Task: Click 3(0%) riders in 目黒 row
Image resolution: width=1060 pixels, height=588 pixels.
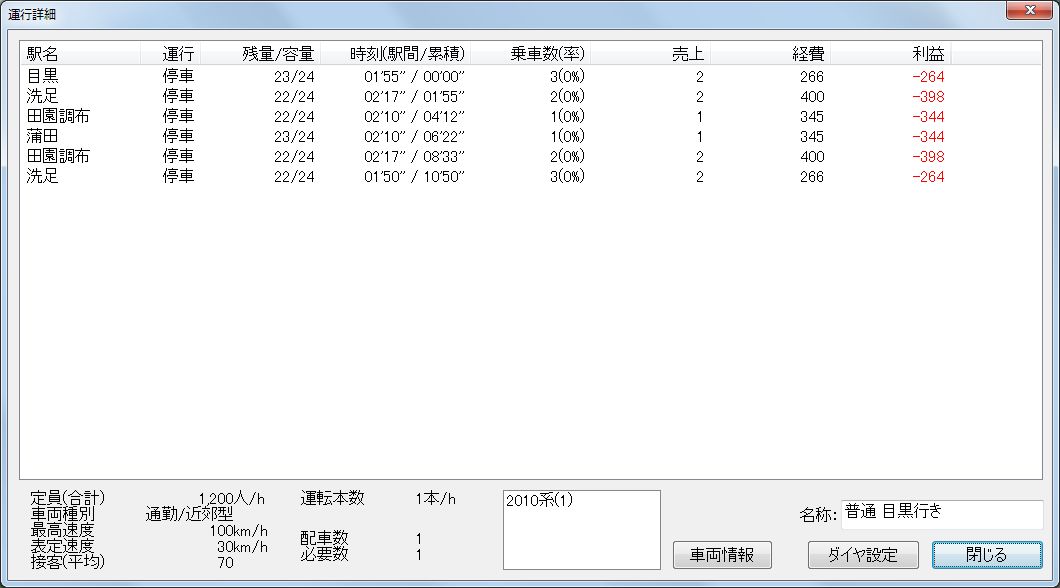Action: tap(567, 76)
